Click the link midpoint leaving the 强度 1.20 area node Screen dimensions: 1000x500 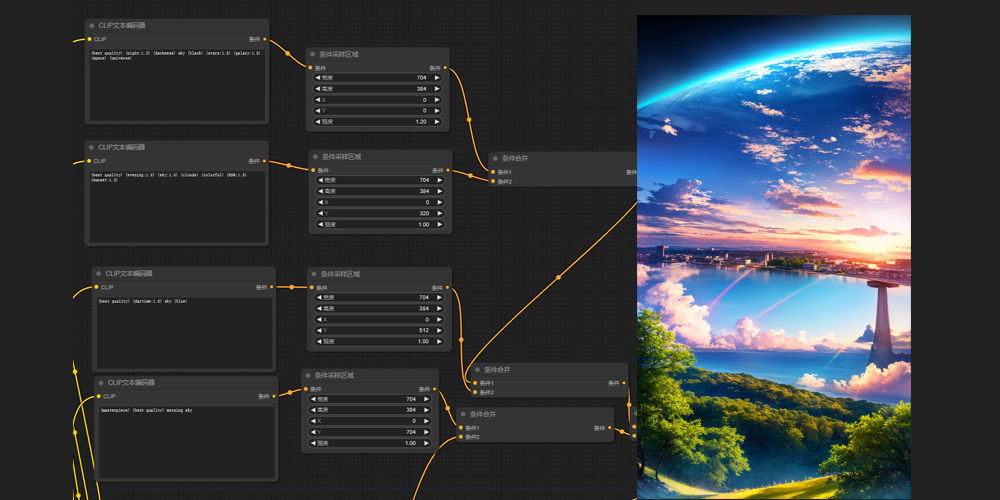pos(469,119)
